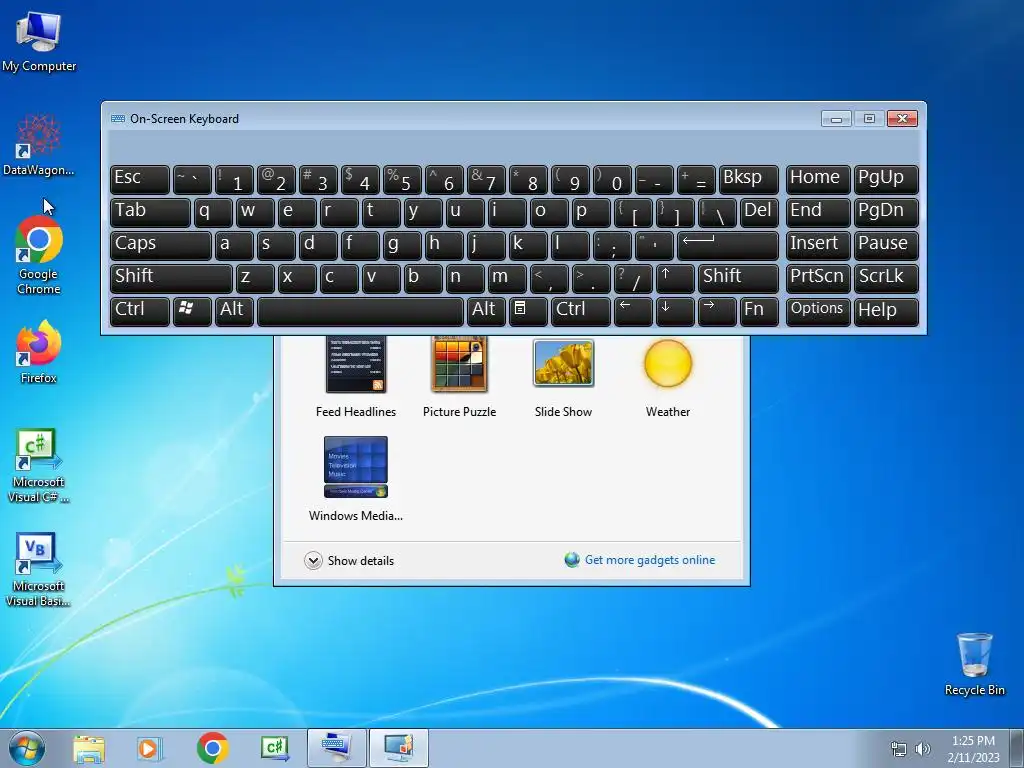Open the network tray icon
This screenshot has height=768, width=1024.
pos(899,749)
